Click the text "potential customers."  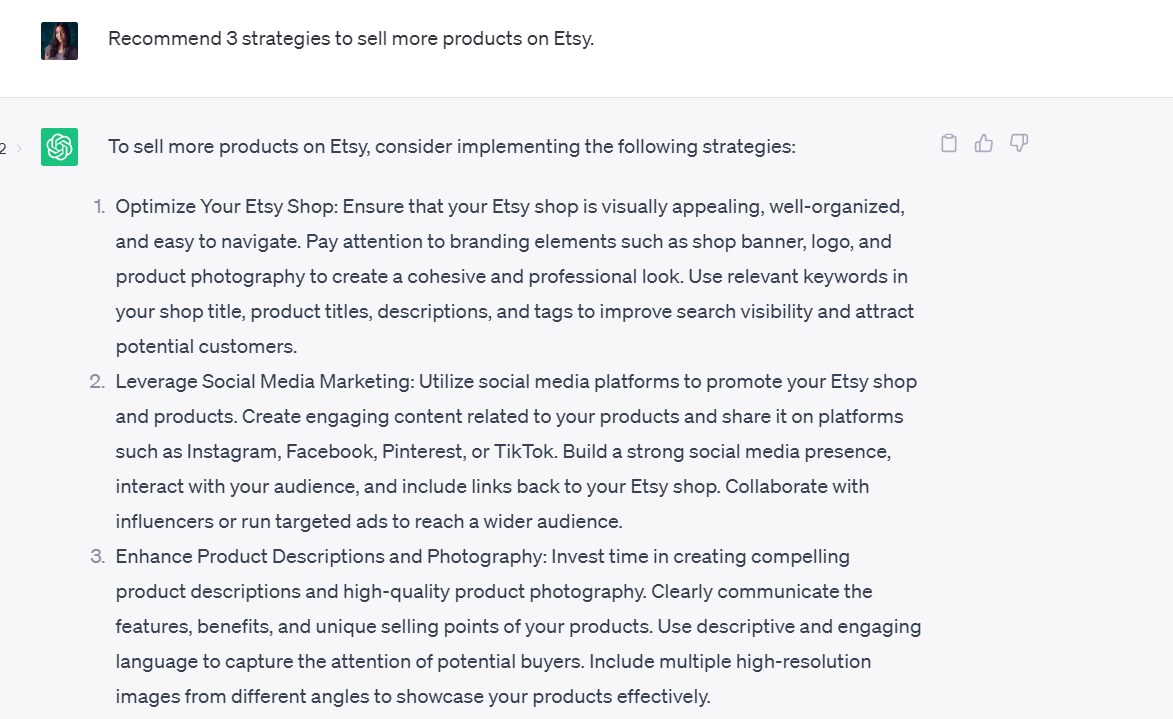206,347
